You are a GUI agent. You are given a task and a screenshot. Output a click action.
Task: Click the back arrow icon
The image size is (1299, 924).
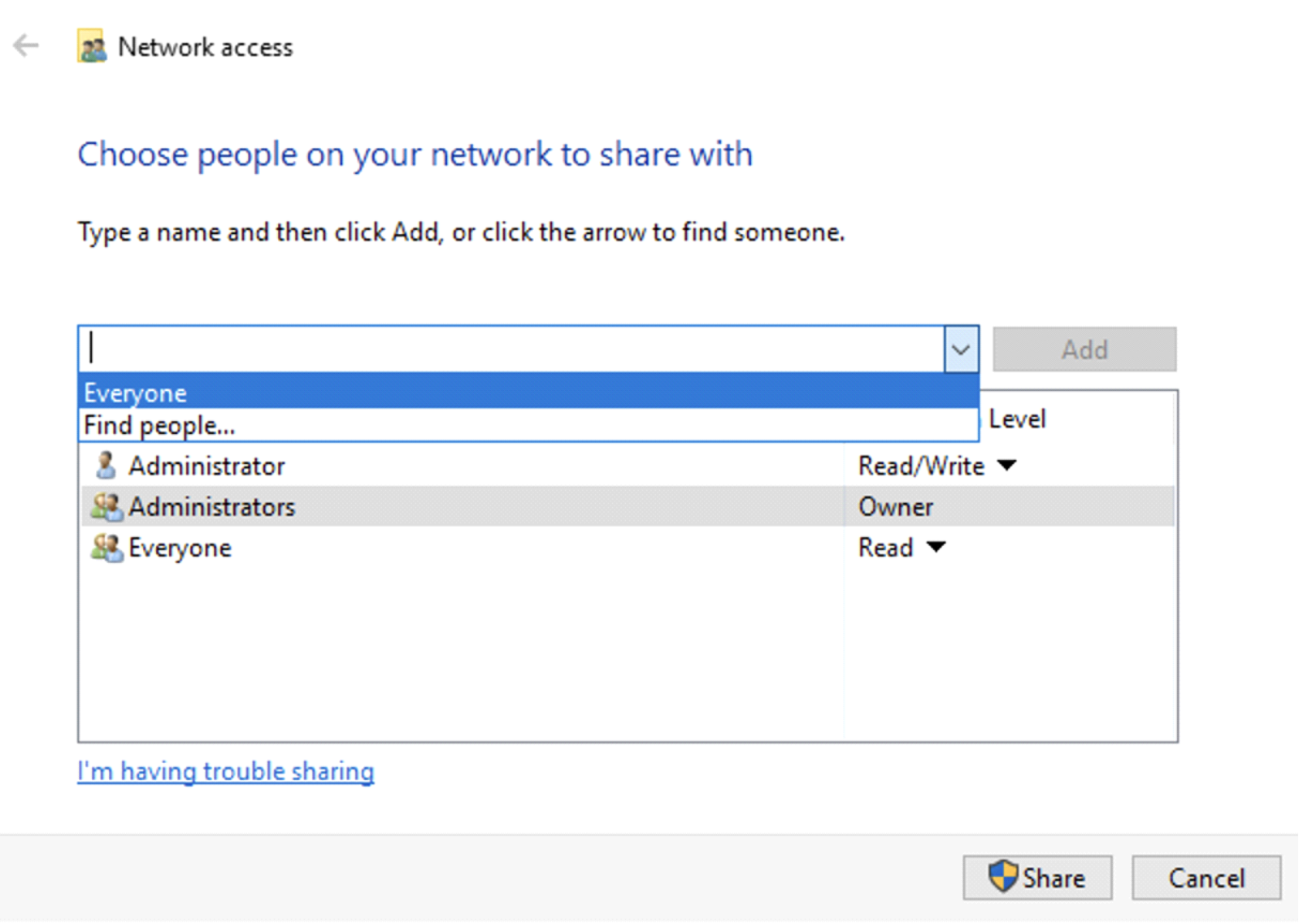(26, 46)
